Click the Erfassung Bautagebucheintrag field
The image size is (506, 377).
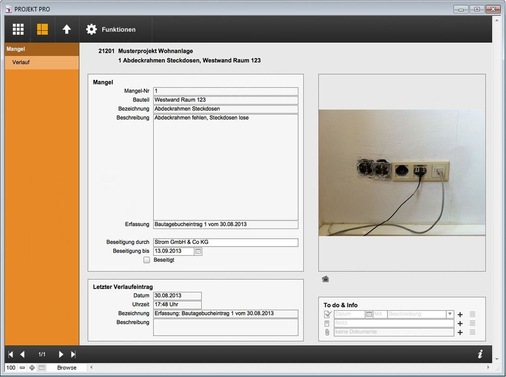pos(226,224)
